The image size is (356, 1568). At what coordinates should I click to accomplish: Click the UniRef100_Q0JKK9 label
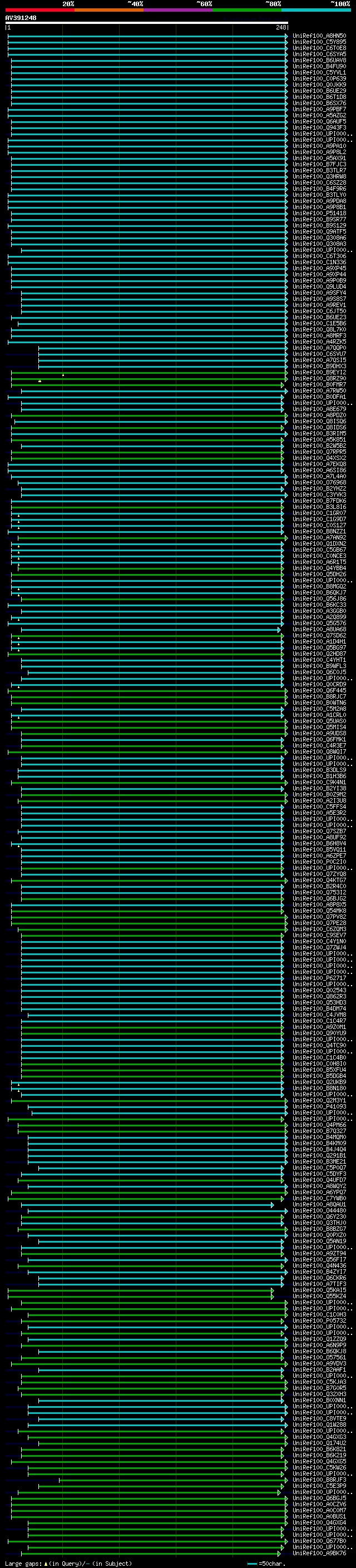pos(319,85)
